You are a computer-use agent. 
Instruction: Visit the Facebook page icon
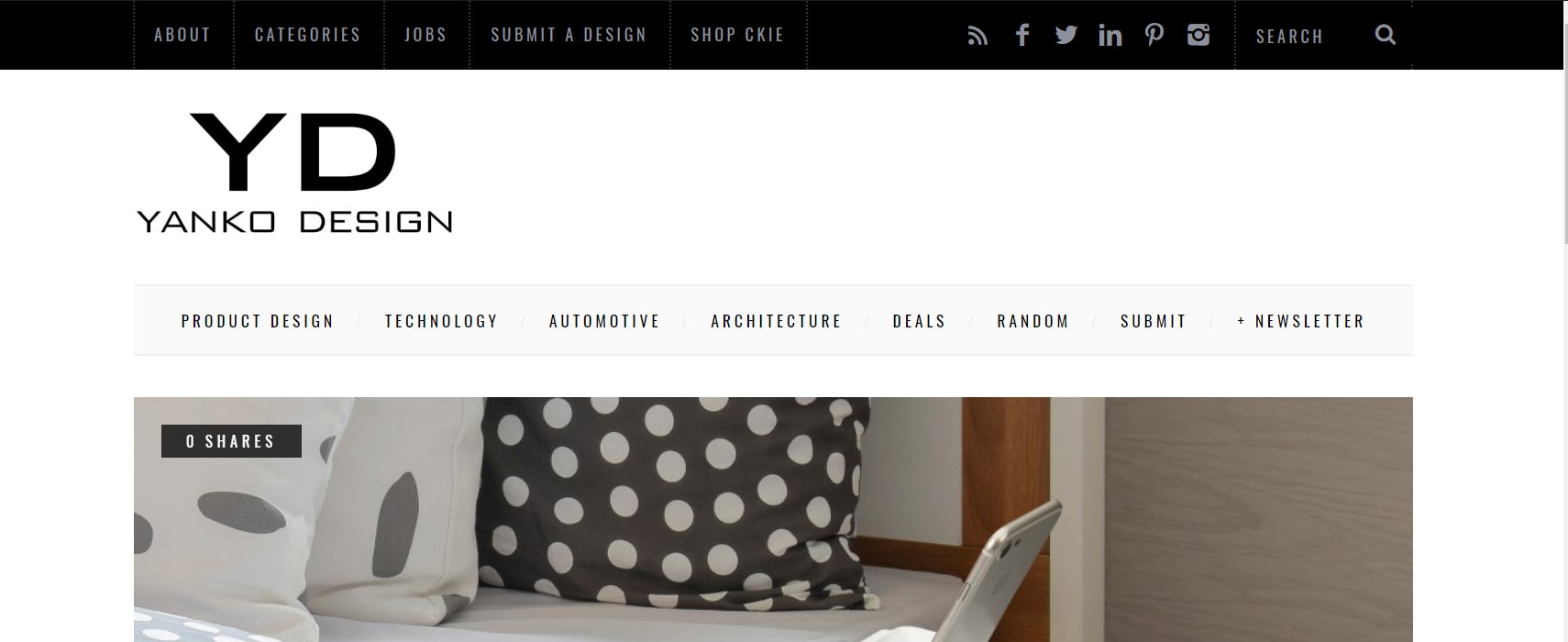coord(1022,35)
